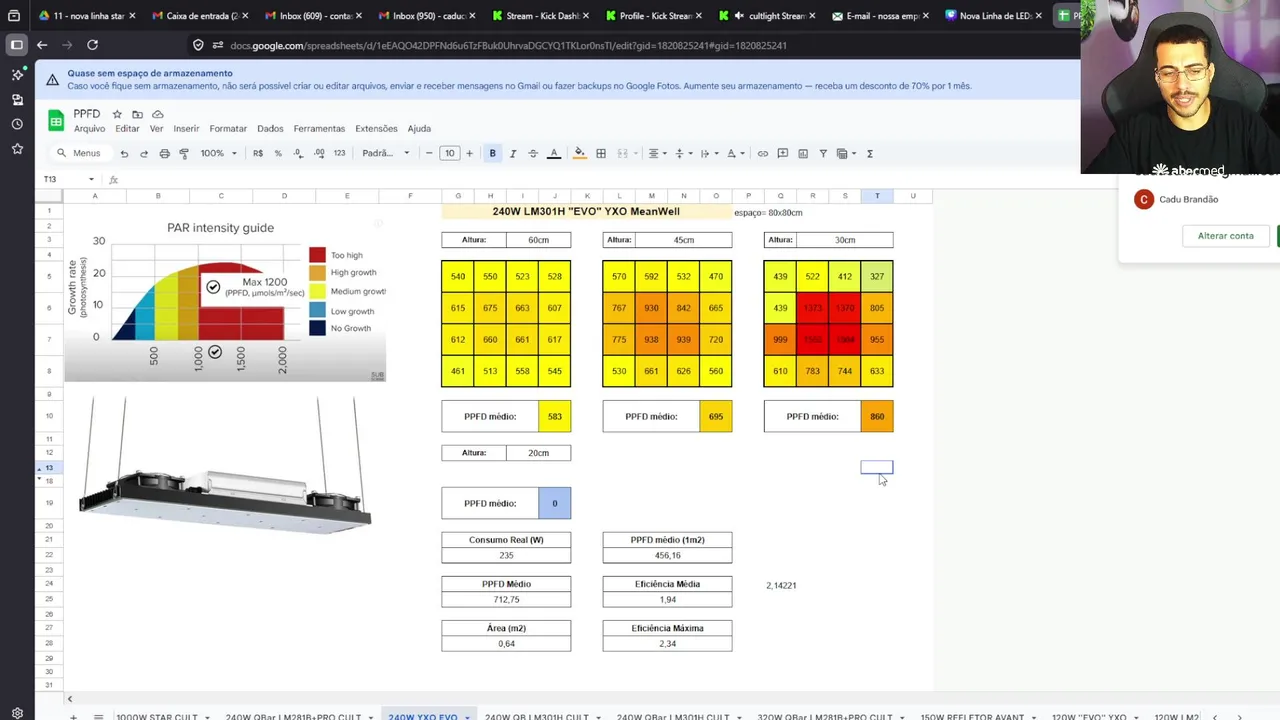Open the zoom 100% dropdown
This screenshot has width=1280, height=720.
pos(218,153)
